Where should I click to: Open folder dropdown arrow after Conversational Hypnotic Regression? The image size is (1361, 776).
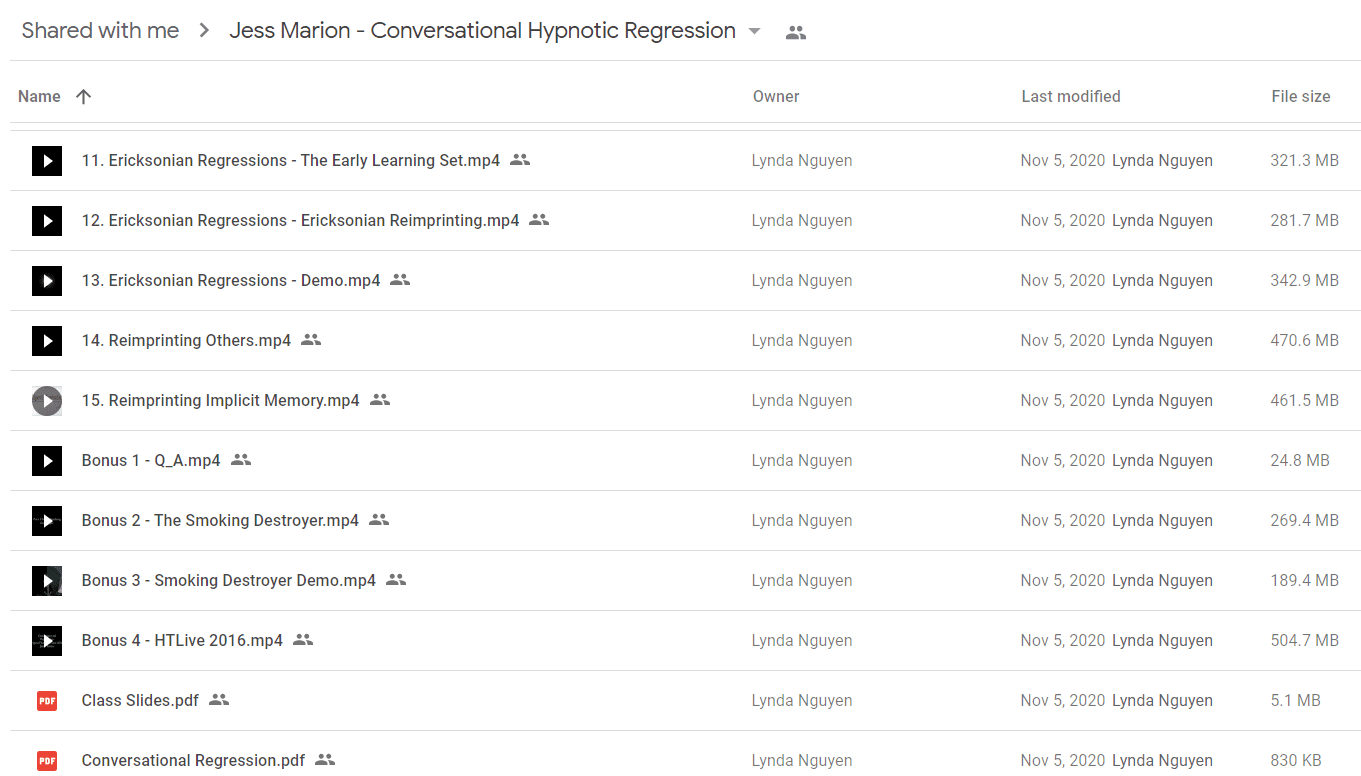tap(755, 31)
